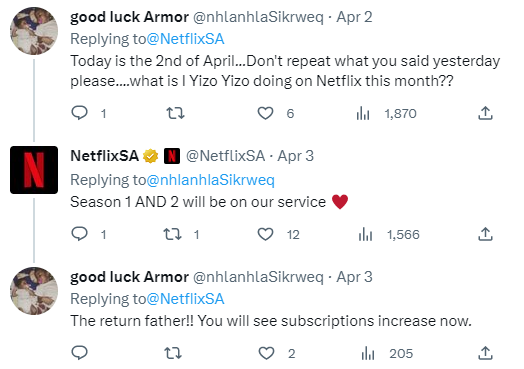Viewport: 524px width, 369px height.
Task: Click the NetflixSA display name
Action: pos(105,156)
